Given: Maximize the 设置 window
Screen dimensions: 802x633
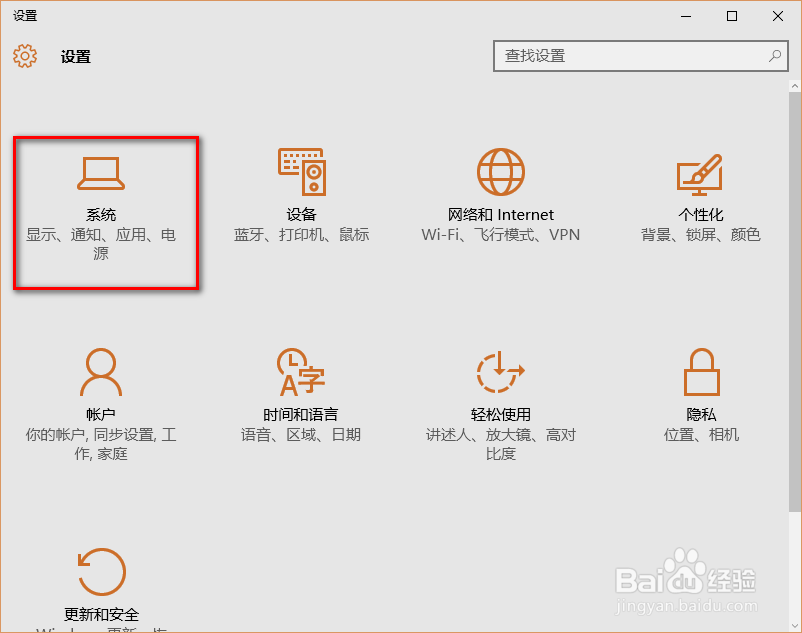Looking at the screenshot, I should (x=732, y=16).
